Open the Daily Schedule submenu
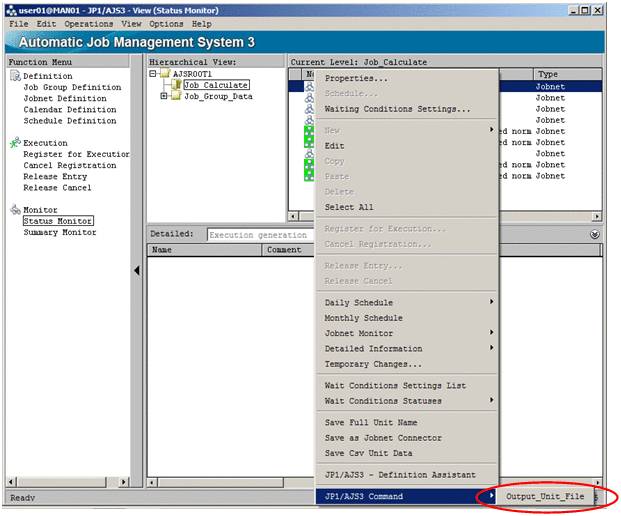 [x=359, y=303]
